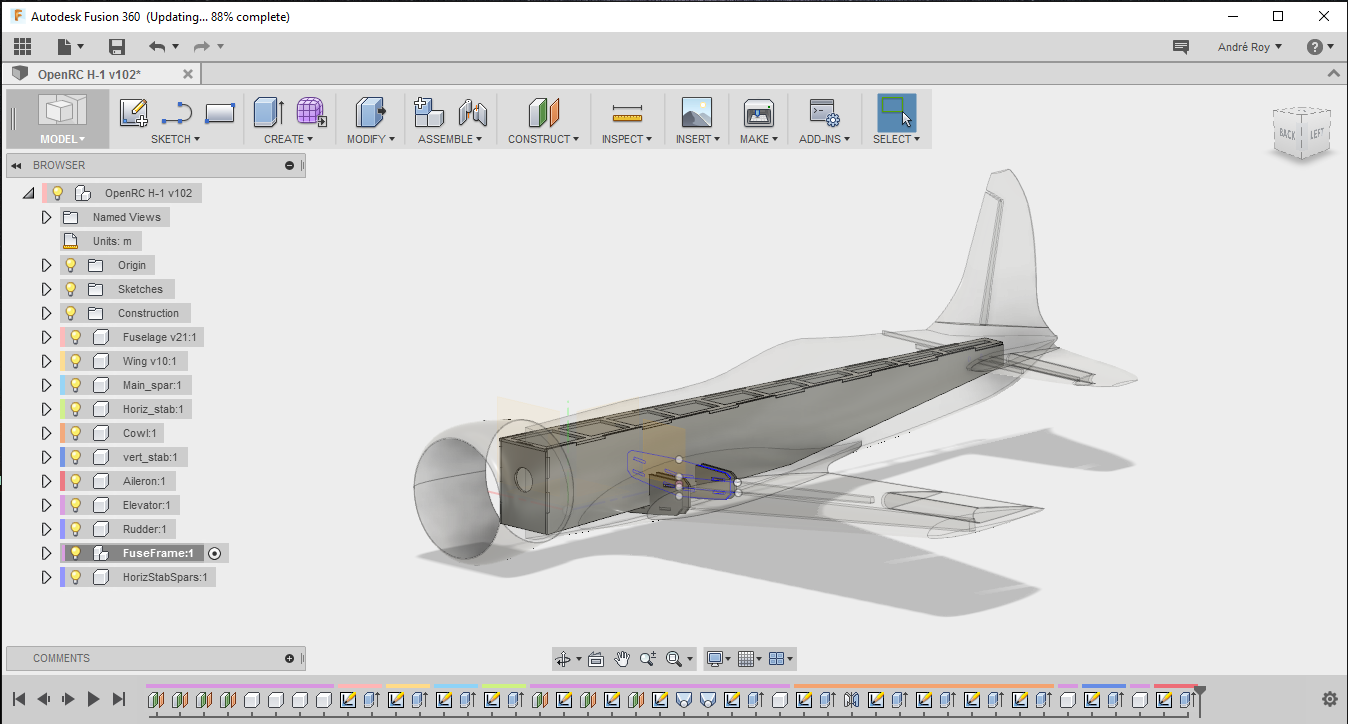Expand the Elevator:1 component
1348x724 pixels.
pos(46,505)
